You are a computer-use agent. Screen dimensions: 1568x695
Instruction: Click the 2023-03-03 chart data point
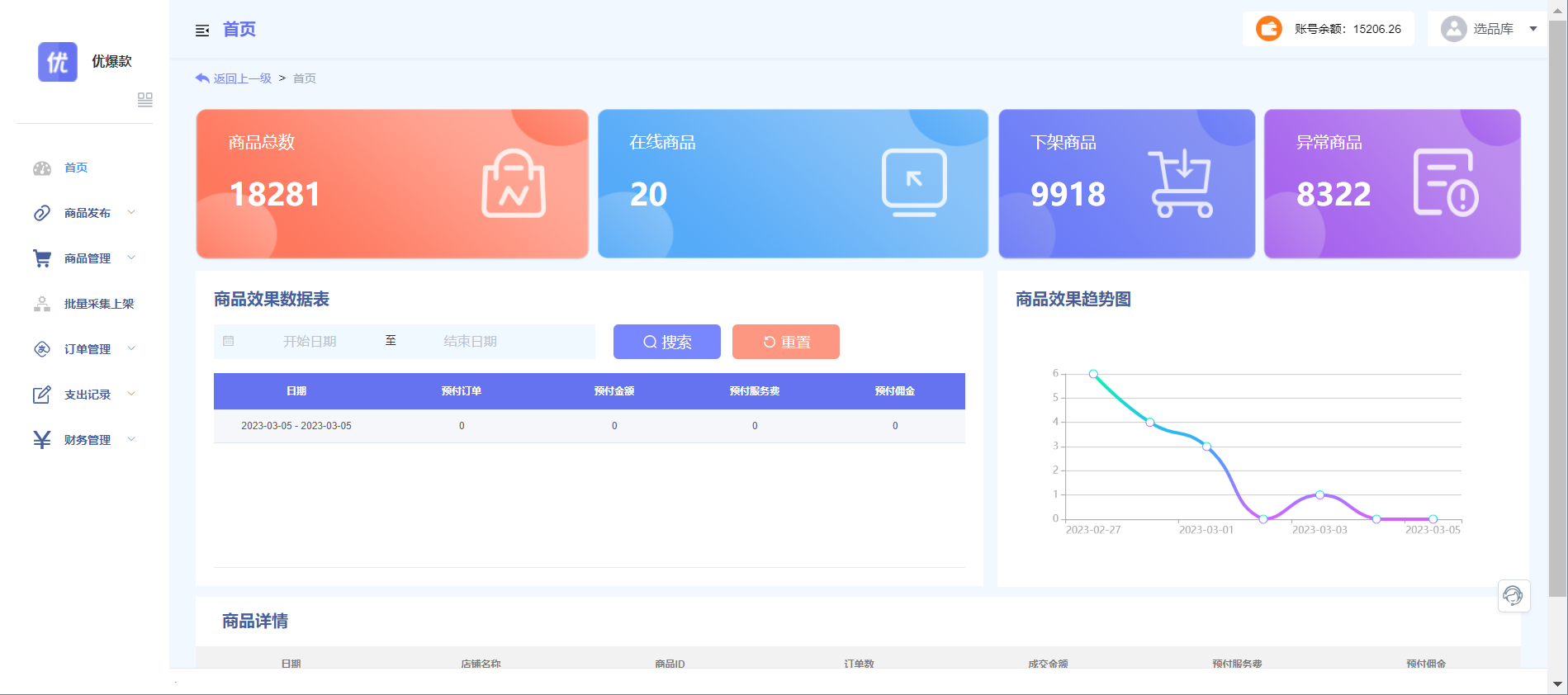coord(1320,495)
